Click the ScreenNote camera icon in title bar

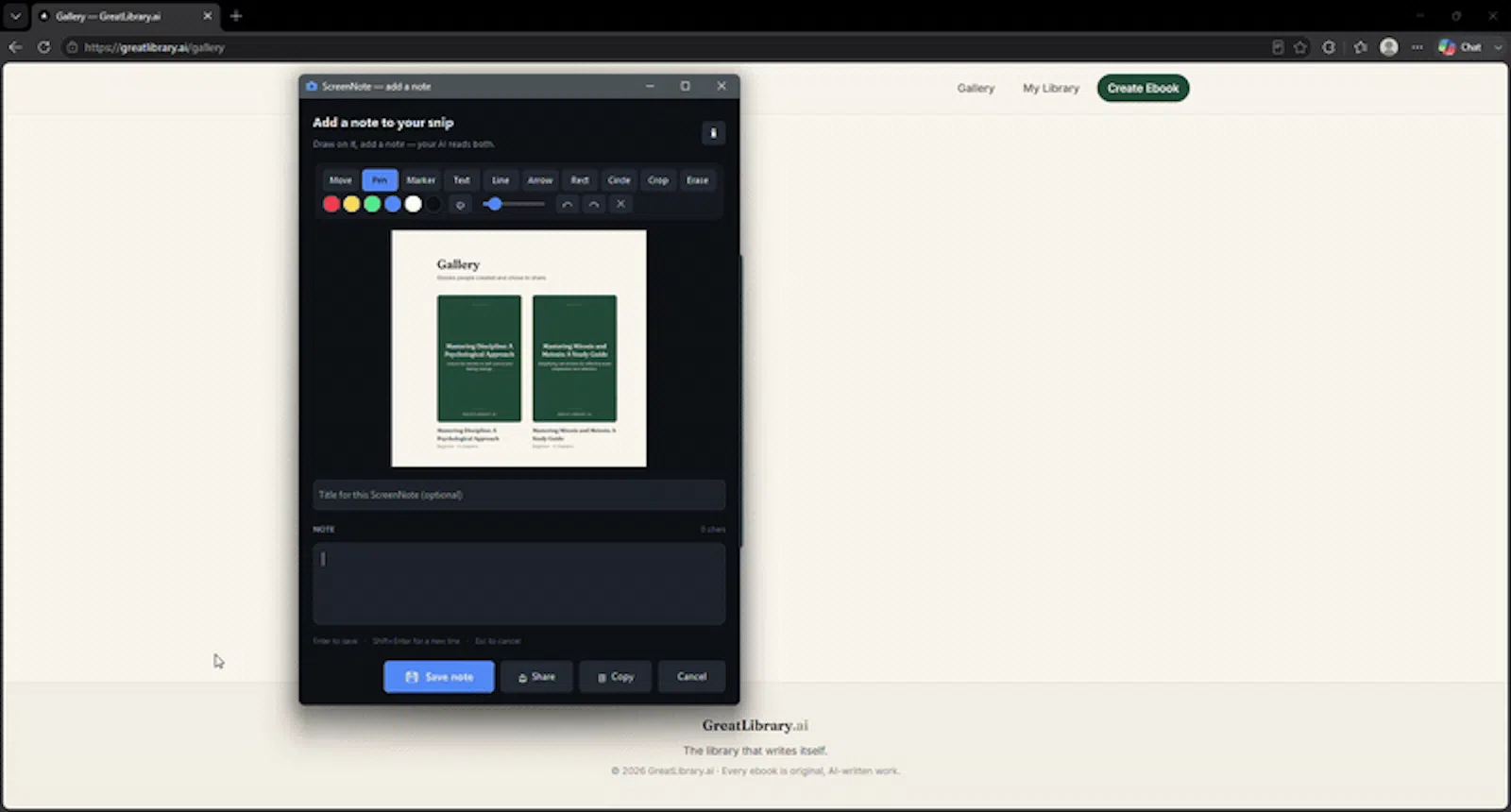[x=312, y=86]
